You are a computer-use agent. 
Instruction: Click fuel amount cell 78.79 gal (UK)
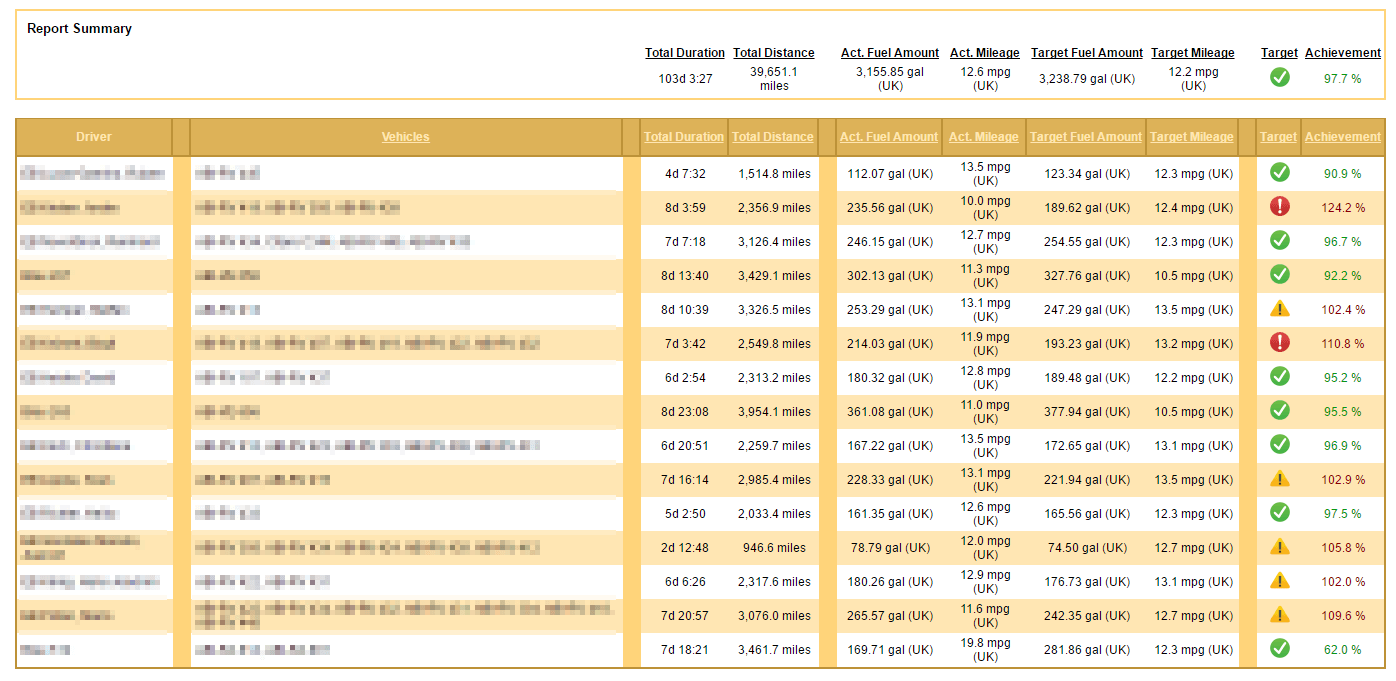[890, 548]
